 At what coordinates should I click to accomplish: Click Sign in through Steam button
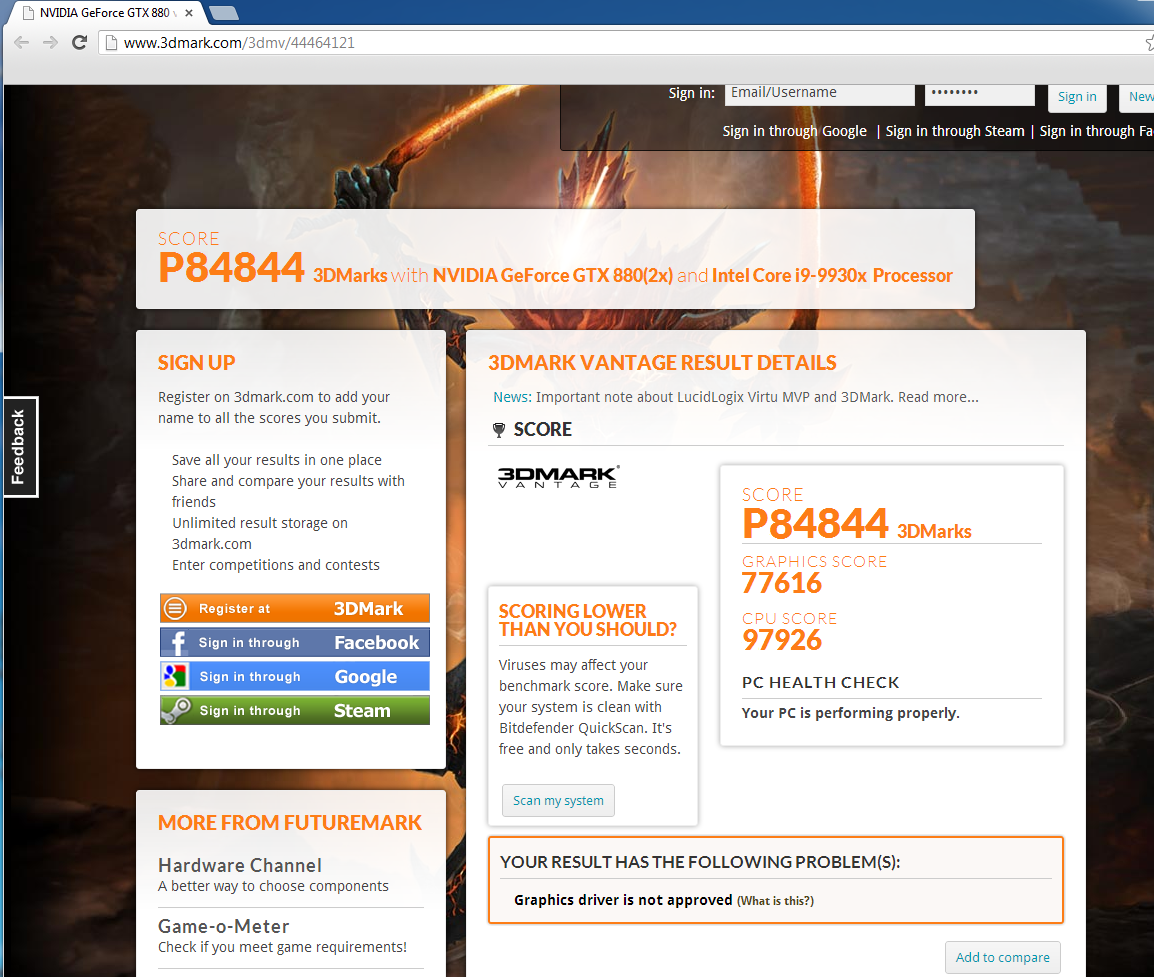294,711
